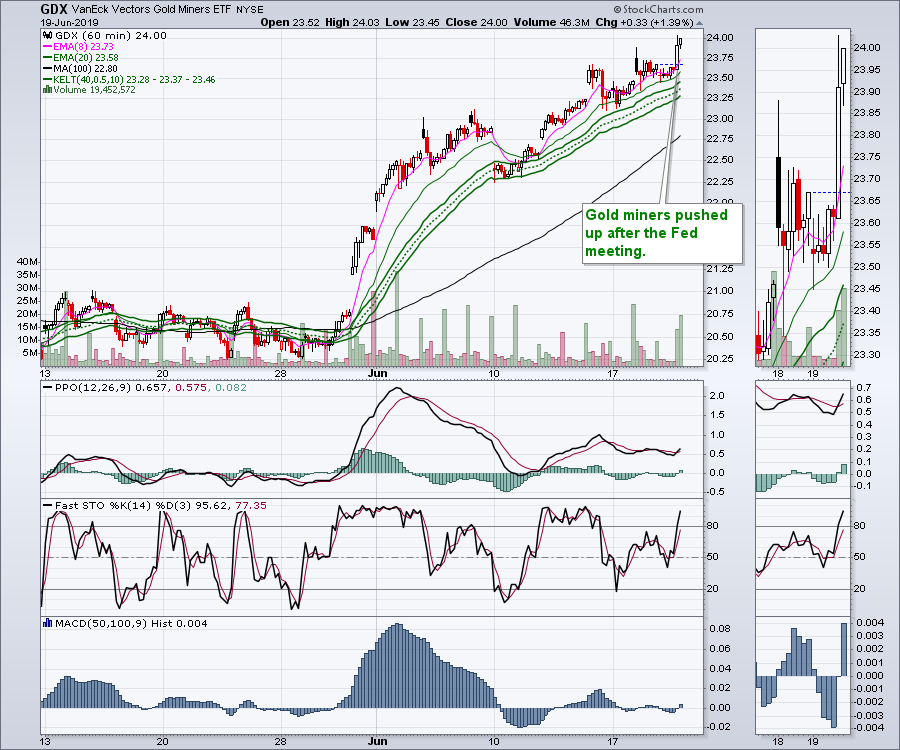900x750 pixels.
Task: Click the VanEck Vectors Gold Miners ETF name
Action: click(x=152, y=10)
